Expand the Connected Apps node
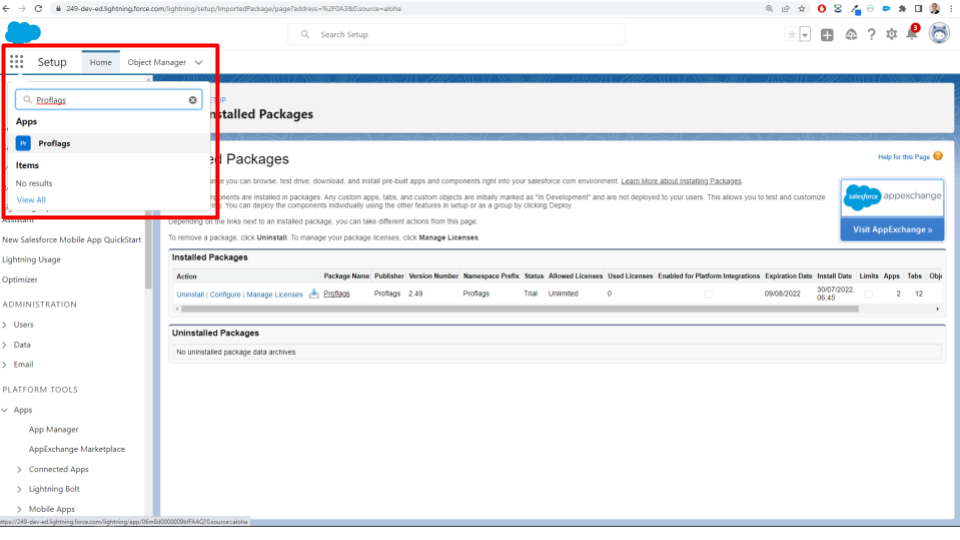Viewport: 960px width, 540px height. coord(19,470)
